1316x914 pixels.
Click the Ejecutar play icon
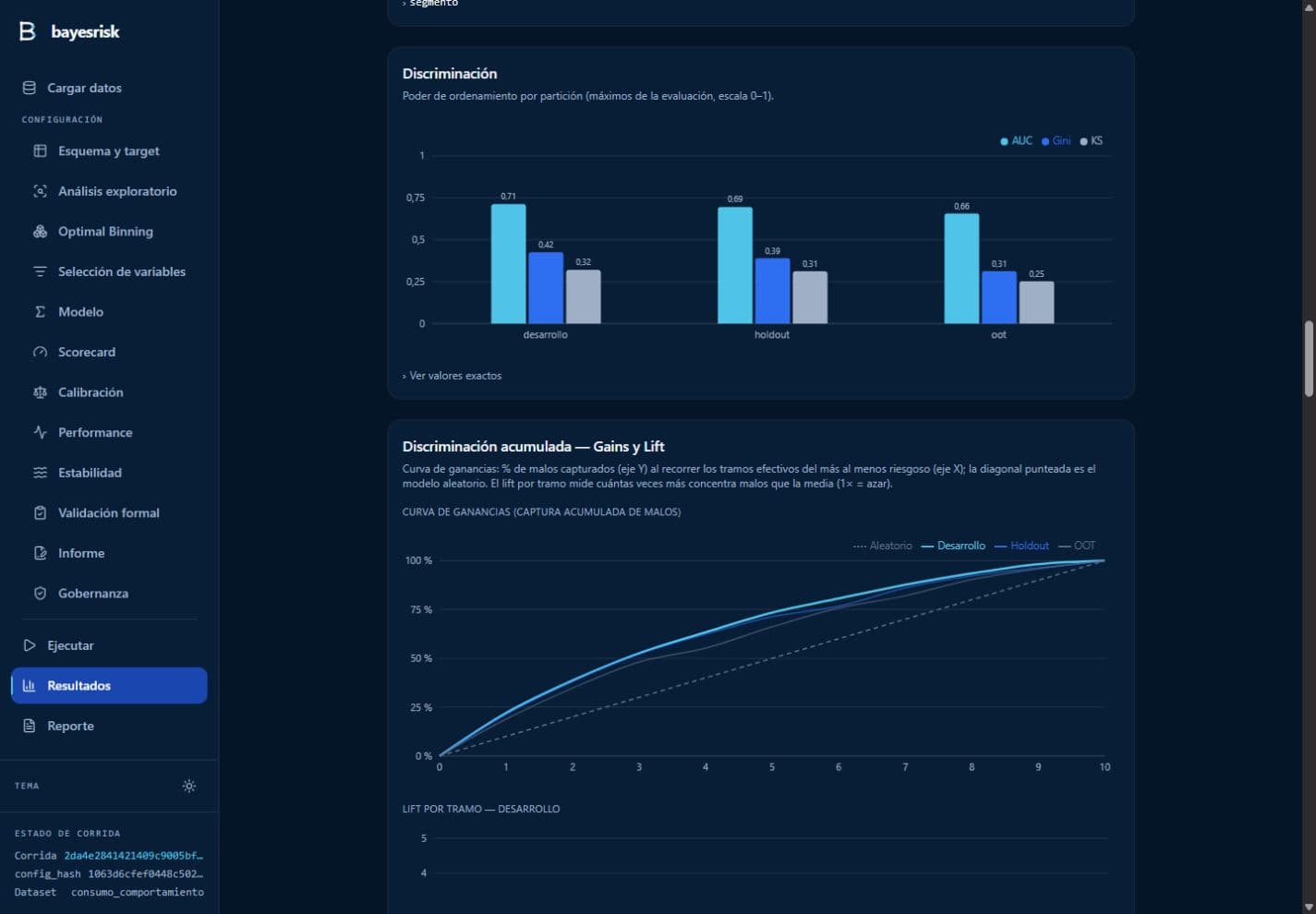coord(30,645)
